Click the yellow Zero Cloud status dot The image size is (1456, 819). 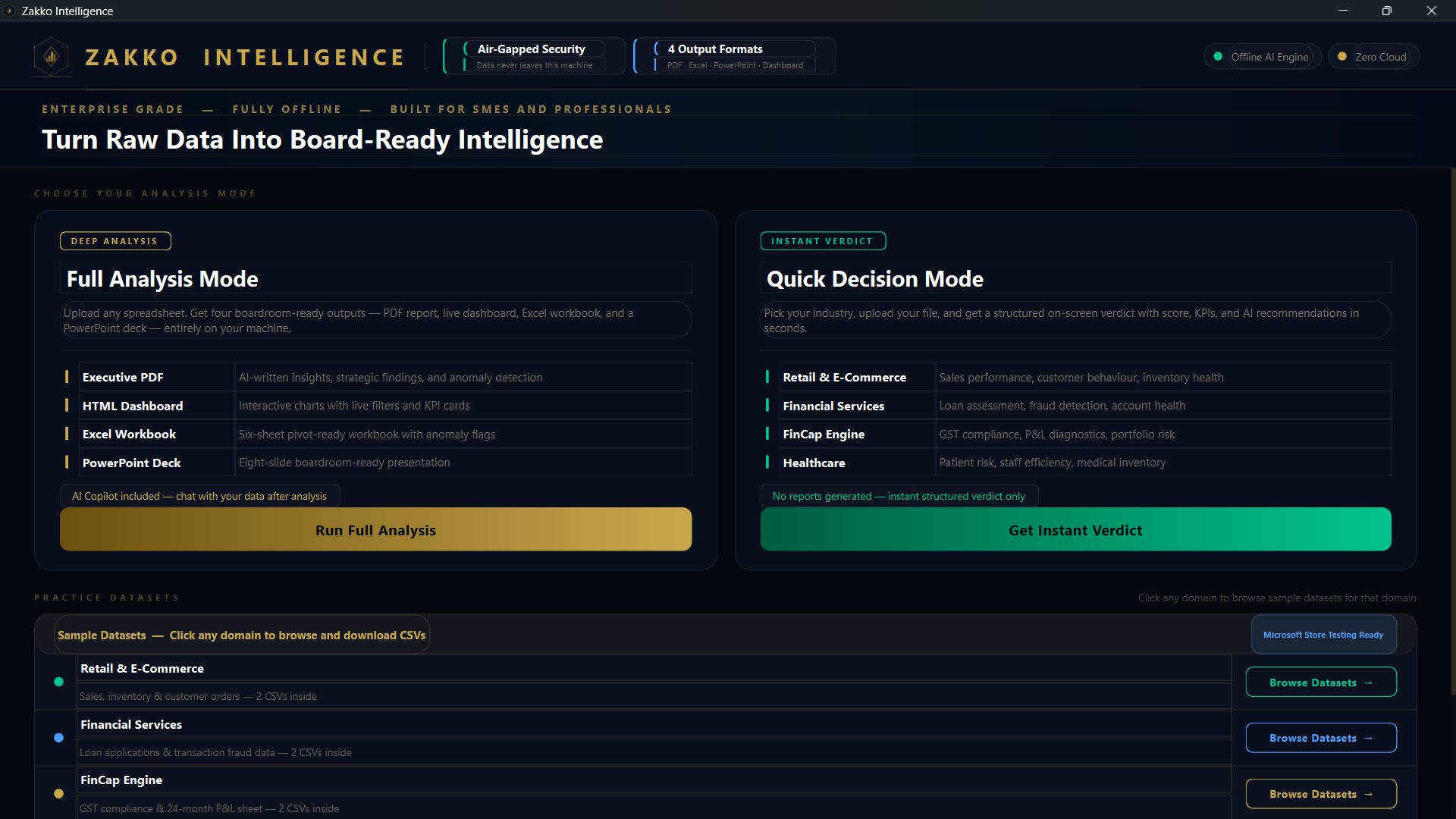(x=1342, y=56)
